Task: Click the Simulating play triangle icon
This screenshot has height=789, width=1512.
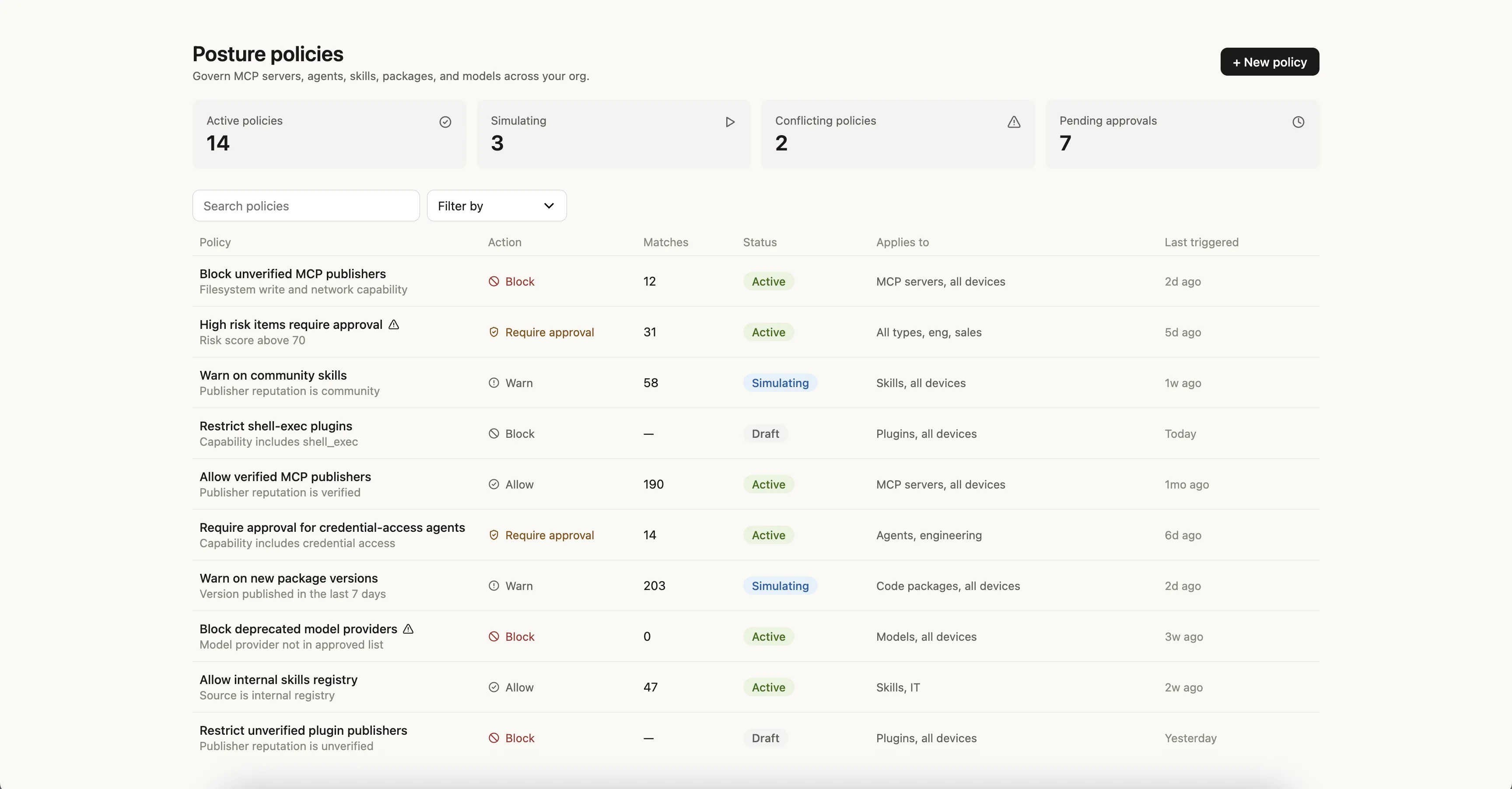Action: point(730,122)
